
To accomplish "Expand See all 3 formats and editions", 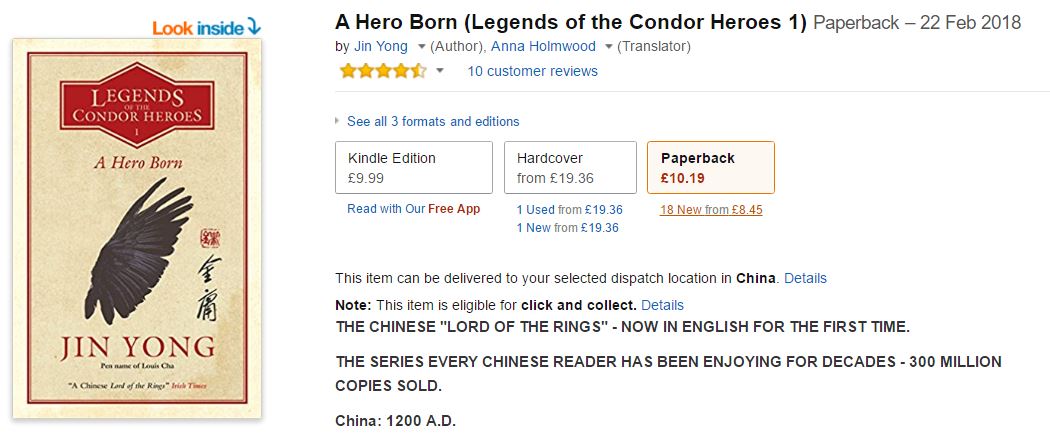I will point(432,121).
